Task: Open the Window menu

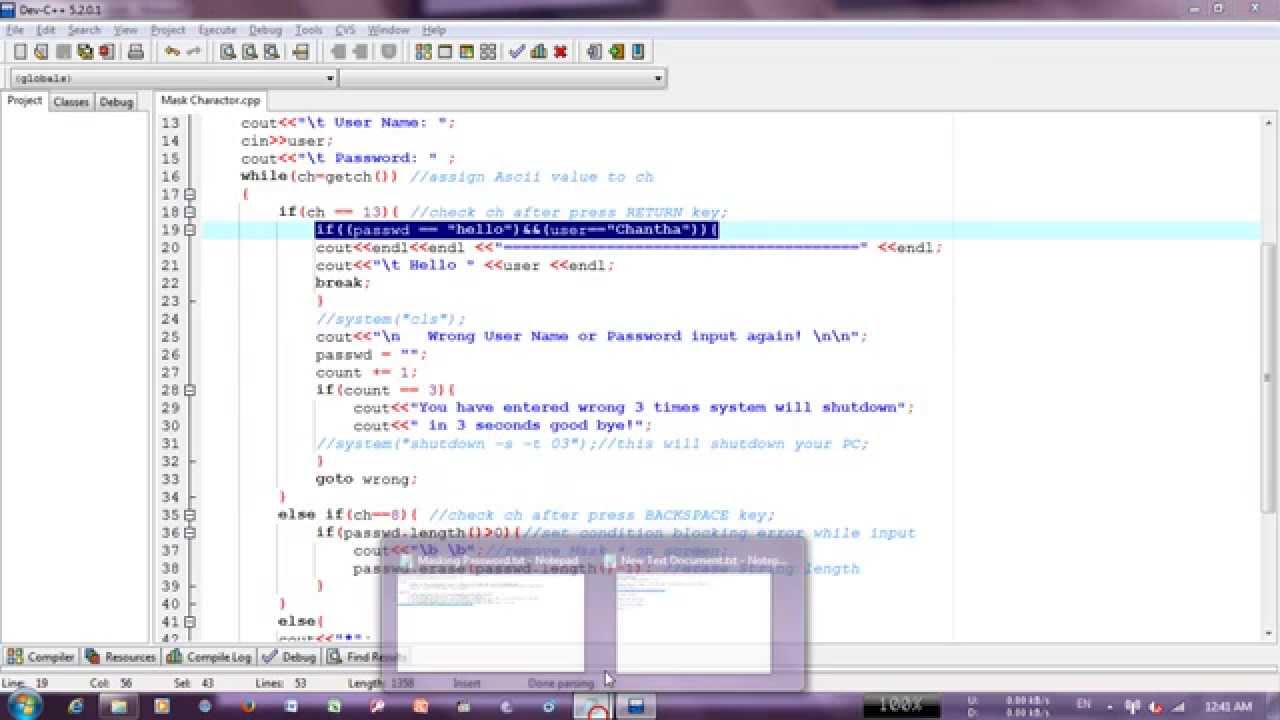Action: [388, 30]
